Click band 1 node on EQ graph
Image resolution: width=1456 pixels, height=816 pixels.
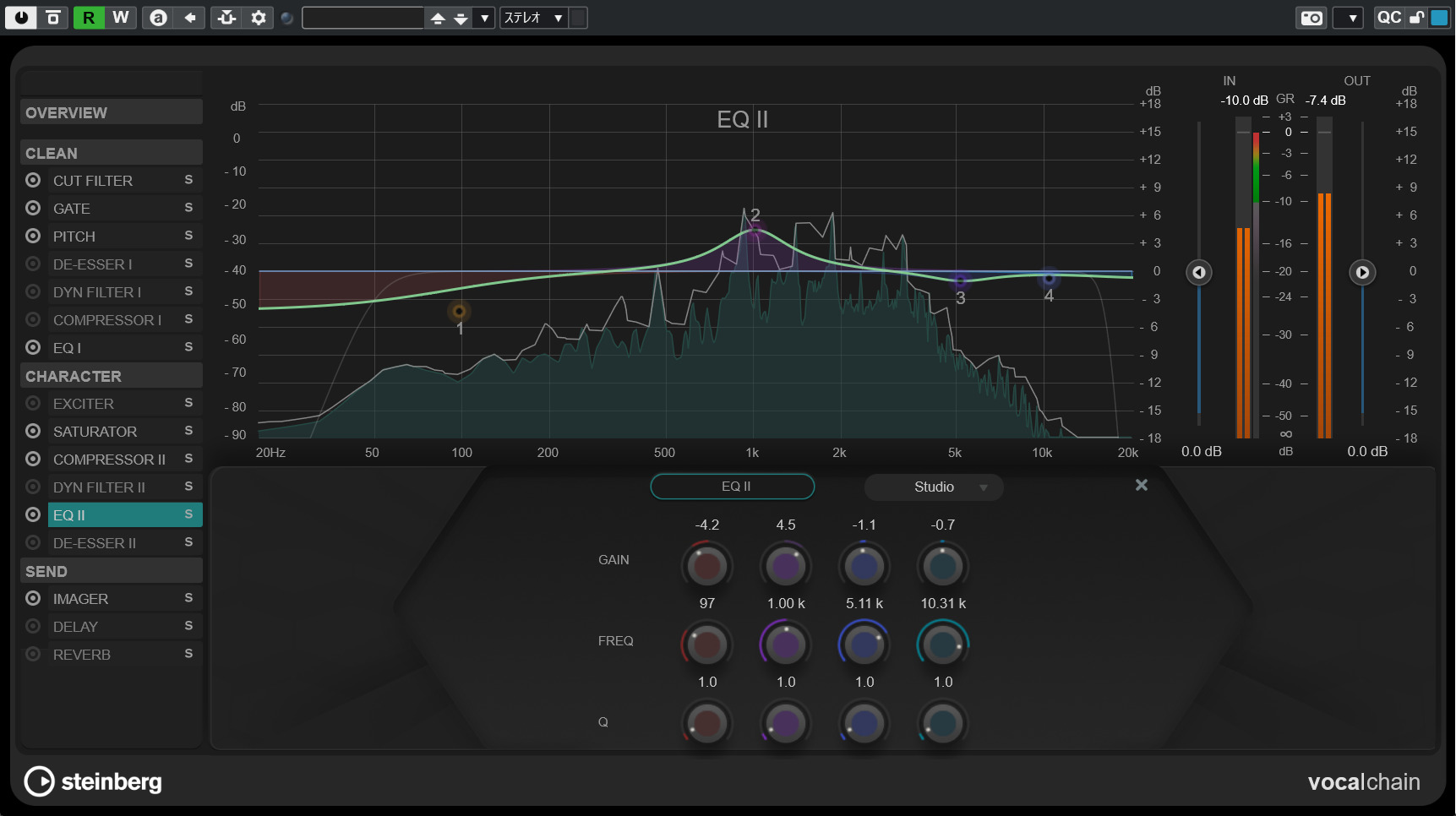point(460,312)
